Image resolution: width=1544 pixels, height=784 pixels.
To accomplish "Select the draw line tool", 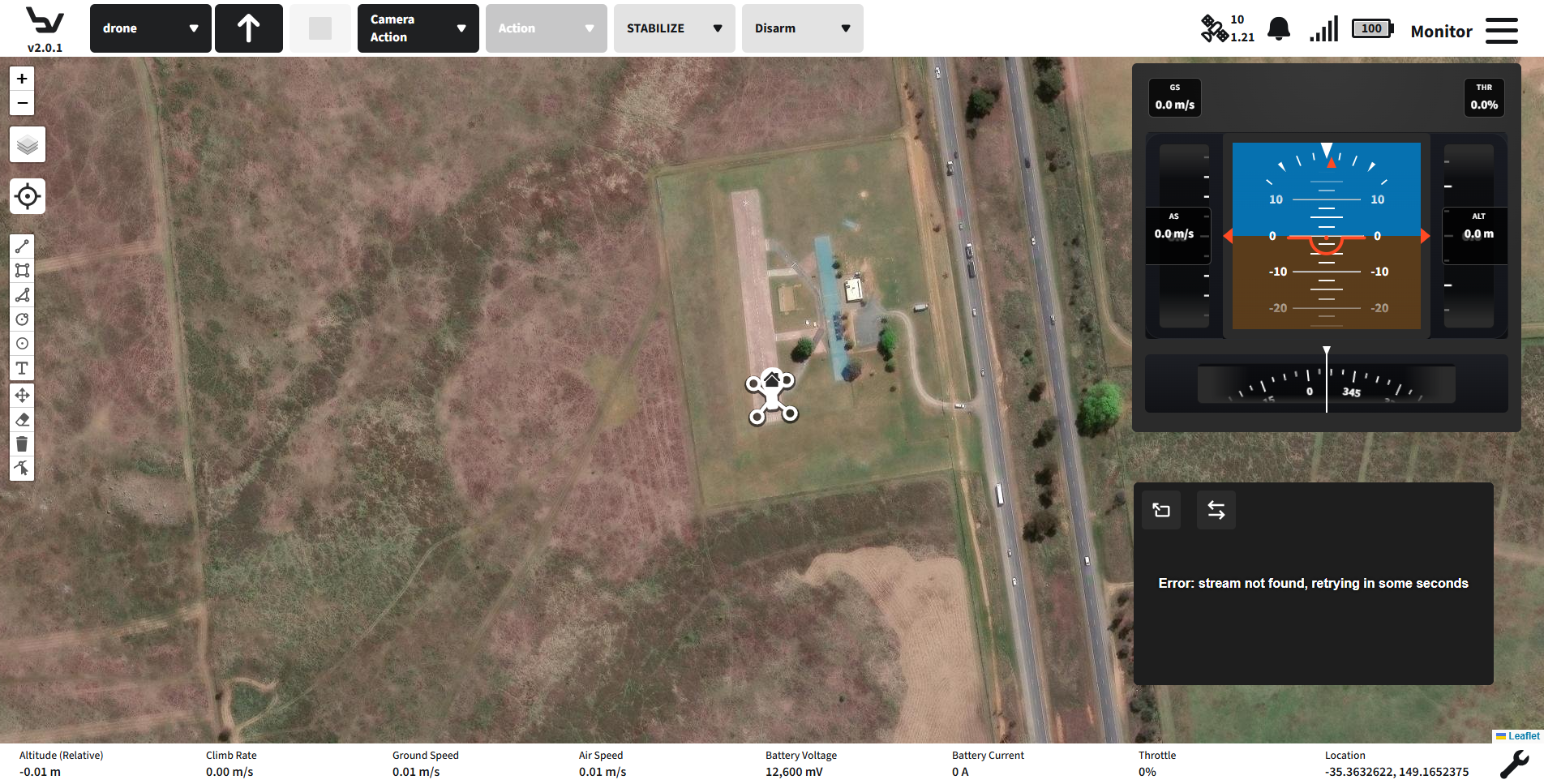I will [x=22, y=246].
